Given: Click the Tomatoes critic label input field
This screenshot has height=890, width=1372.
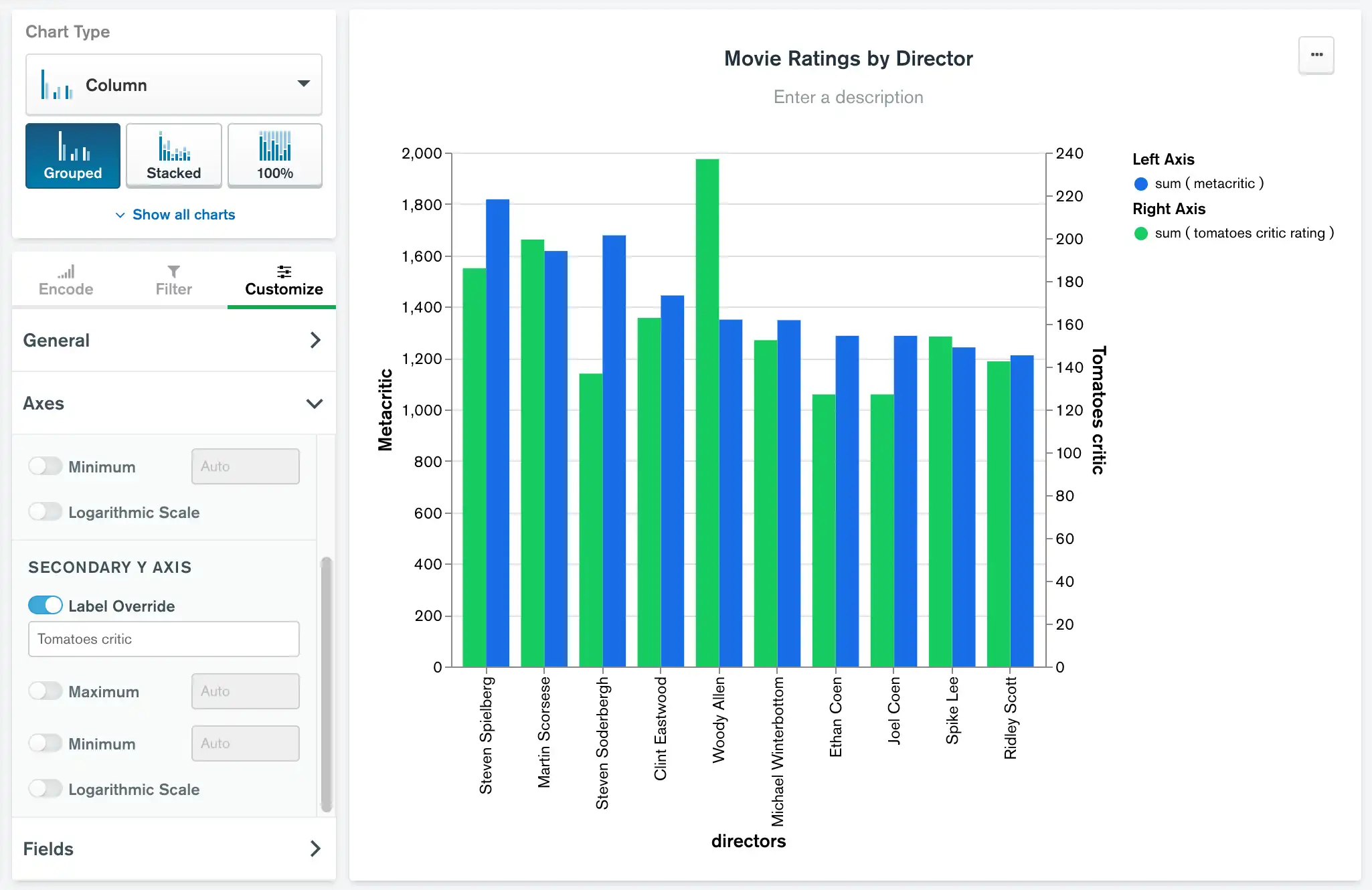Looking at the screenshot, I should (164, 637).
